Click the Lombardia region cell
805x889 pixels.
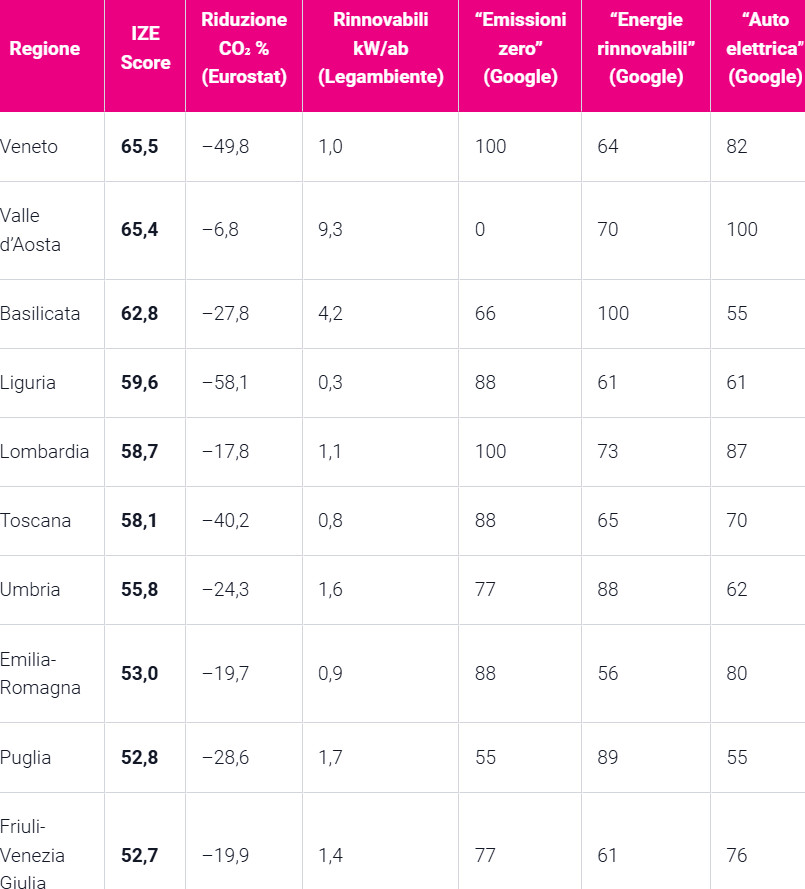(x=45, y=452)
